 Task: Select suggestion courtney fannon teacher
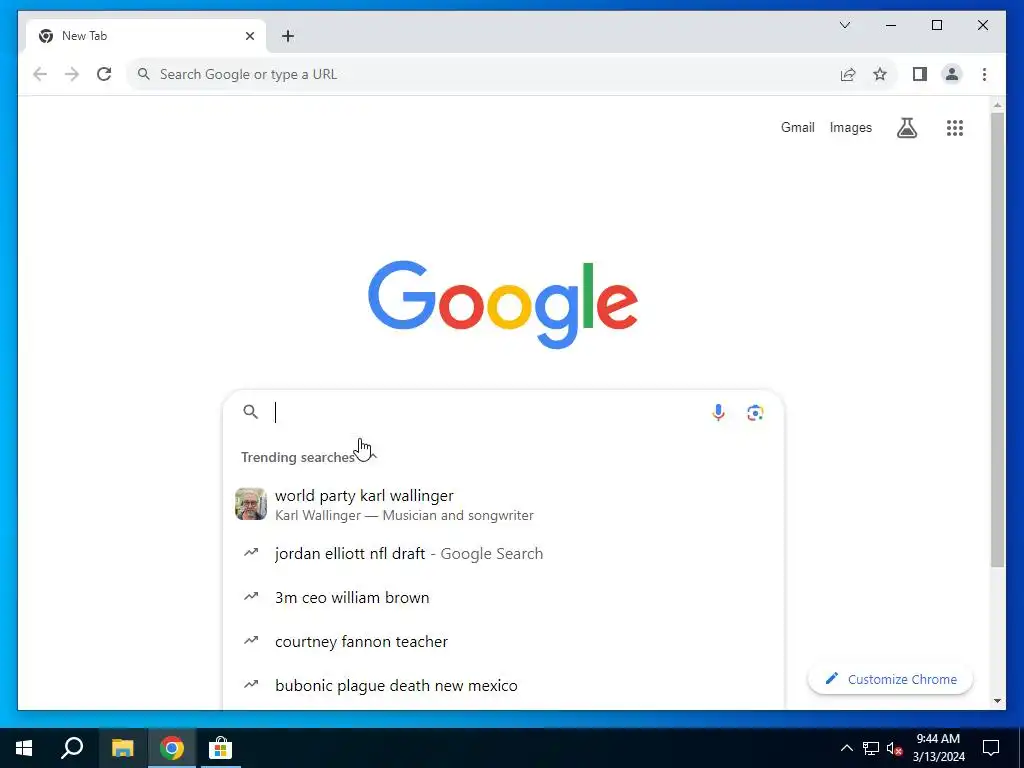(503, 641)
